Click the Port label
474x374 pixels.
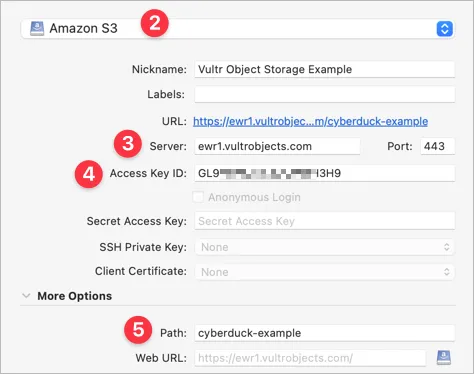(x=400, y=146)
